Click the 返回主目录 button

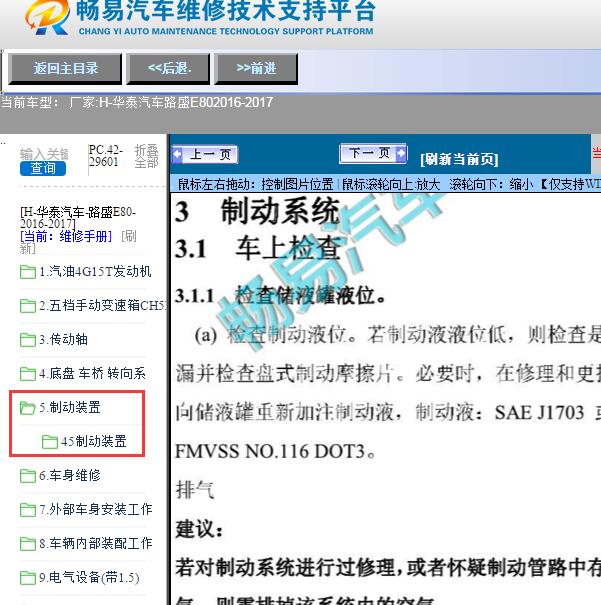tap(65, 69)
